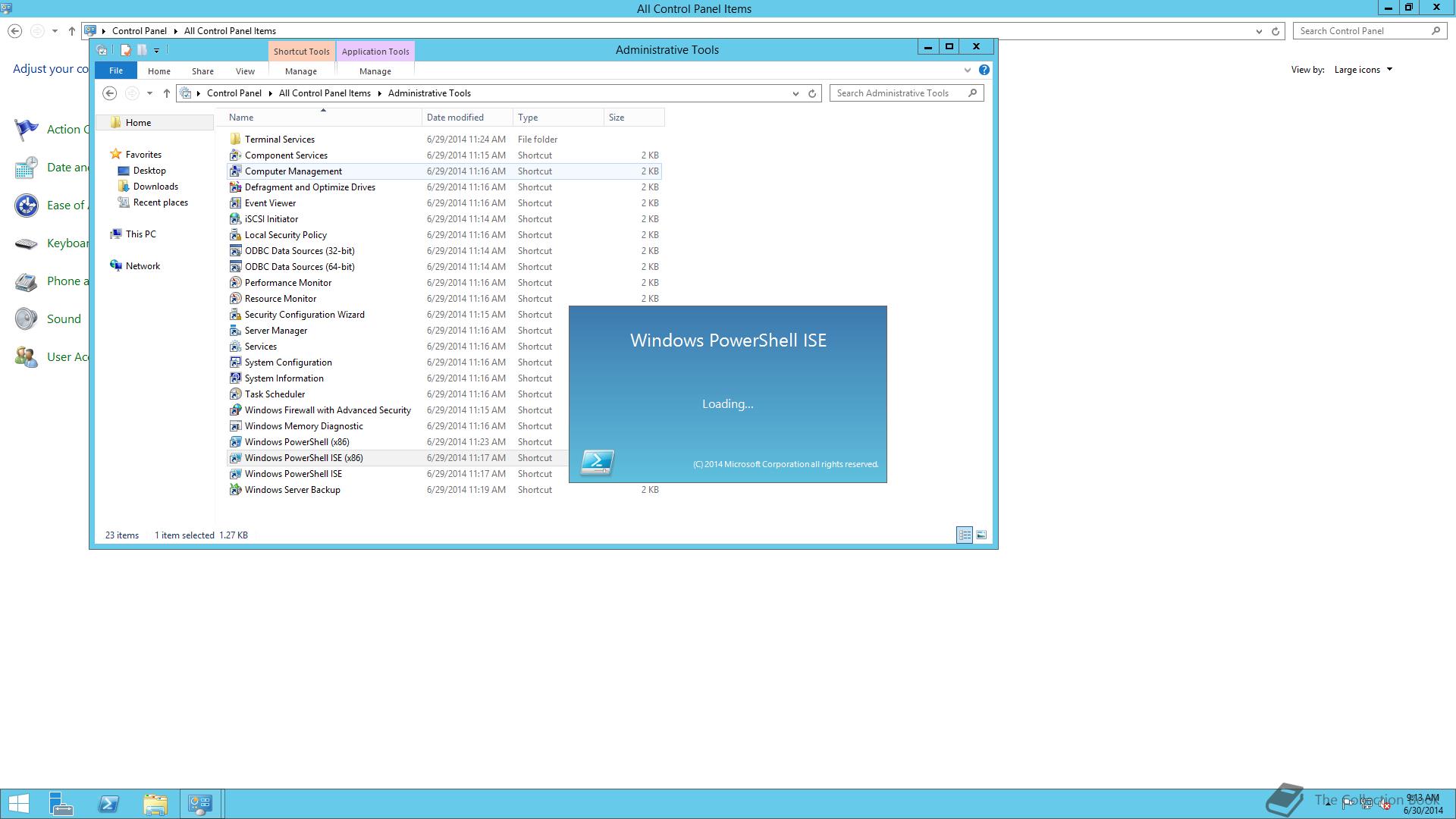Select Desktop under Favorites

[149, 171]
